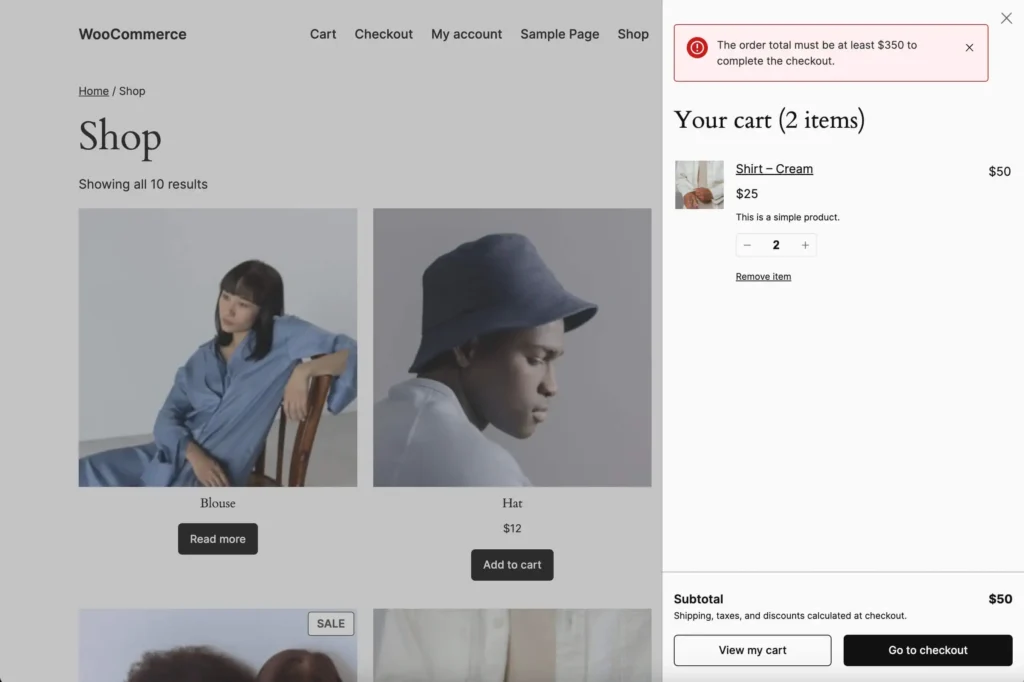Add the Hat to cart
This screenshot has width=1024, height=682.
coord(512,565)
